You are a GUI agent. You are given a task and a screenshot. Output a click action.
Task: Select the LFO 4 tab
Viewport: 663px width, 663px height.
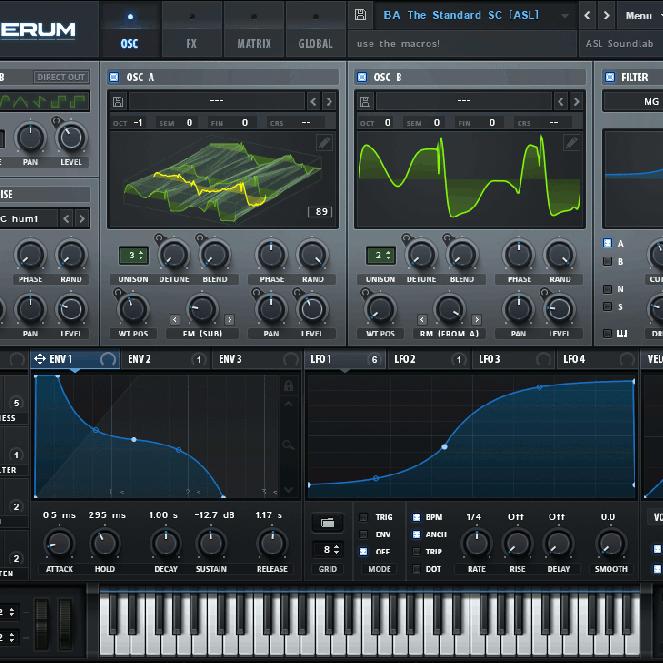(597, 359)
